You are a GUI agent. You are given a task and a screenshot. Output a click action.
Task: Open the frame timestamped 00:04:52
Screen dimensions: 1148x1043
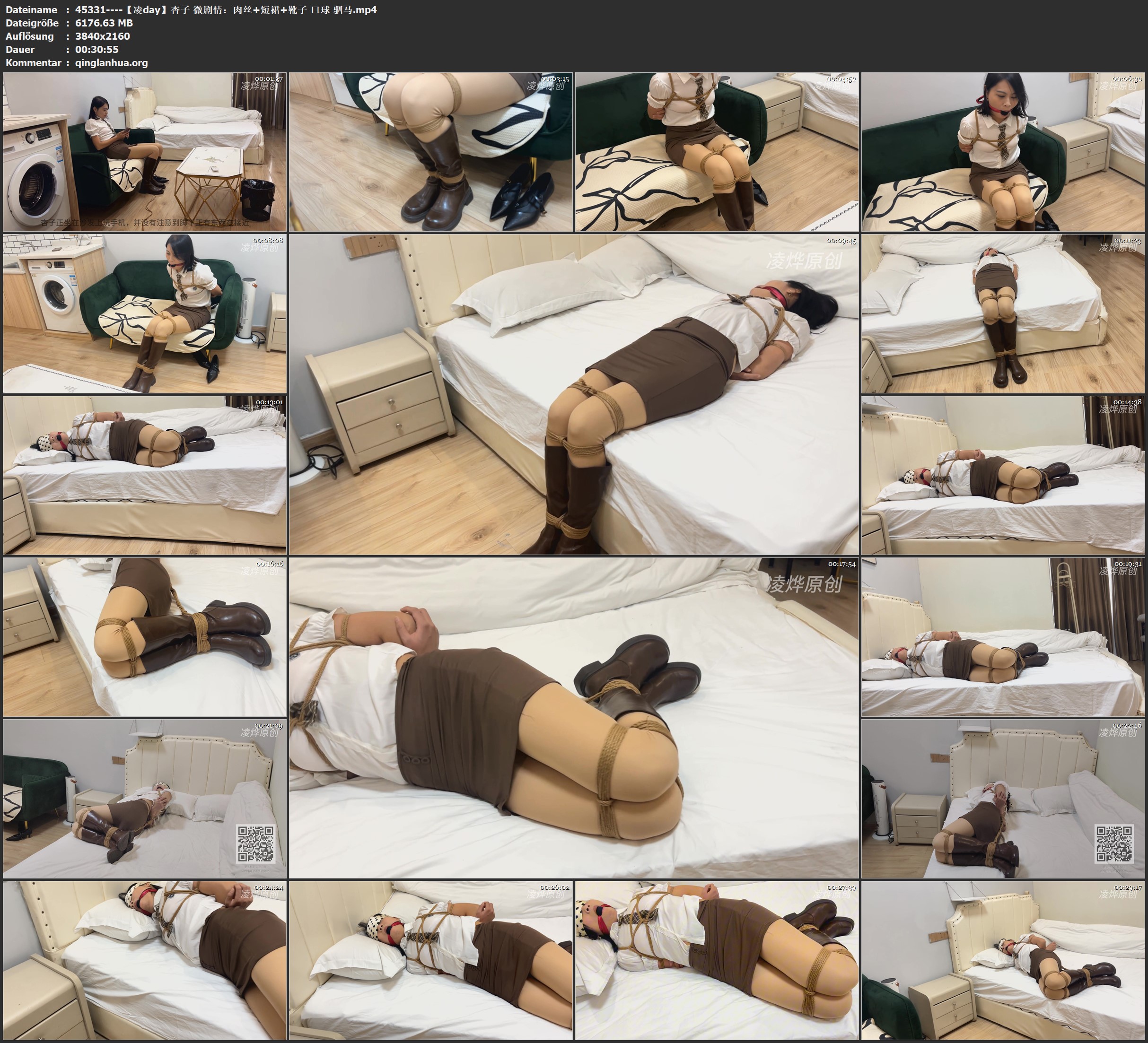point(717,152)
